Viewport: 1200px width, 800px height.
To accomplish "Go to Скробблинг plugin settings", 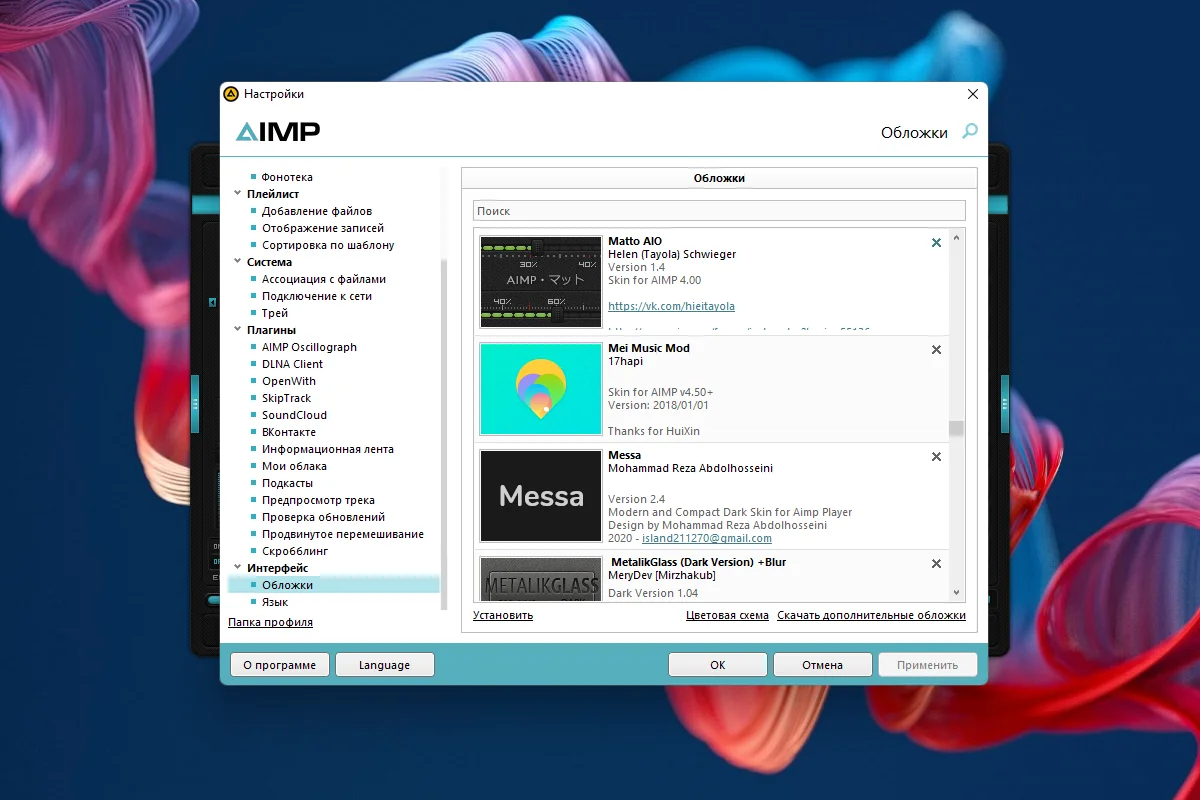I will (x=295, y=551).
